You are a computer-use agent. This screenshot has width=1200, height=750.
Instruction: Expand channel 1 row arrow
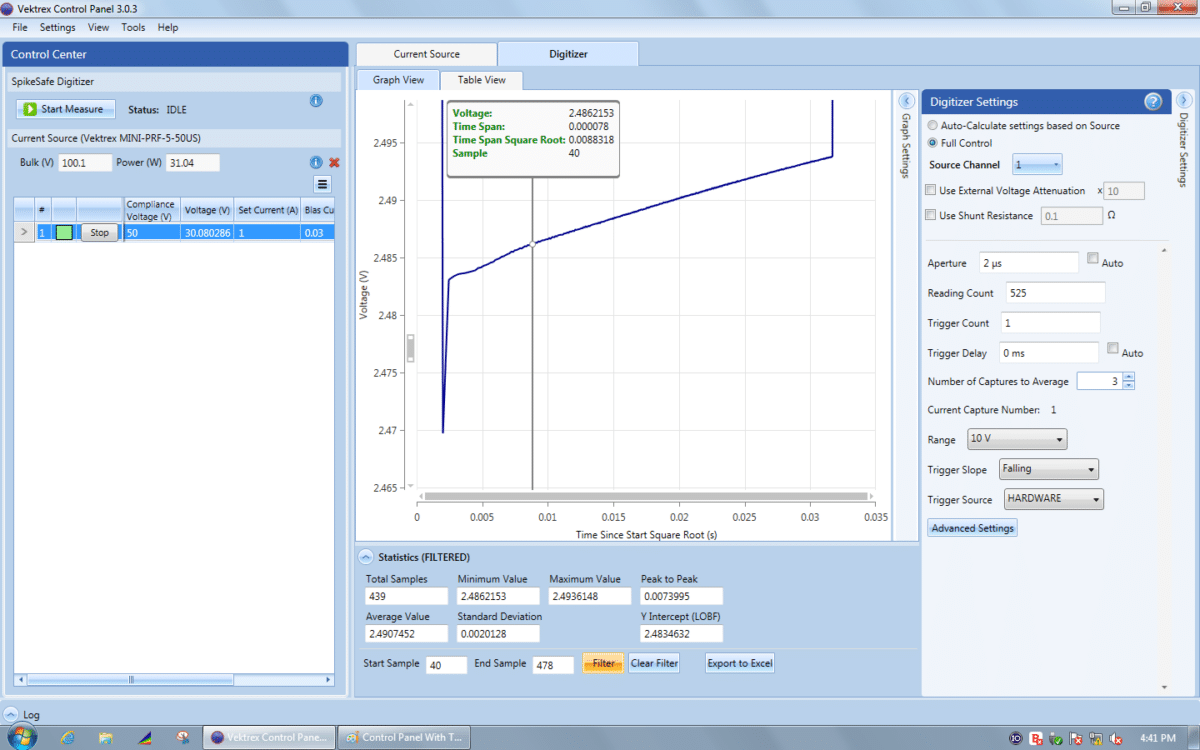coord(24,232)
